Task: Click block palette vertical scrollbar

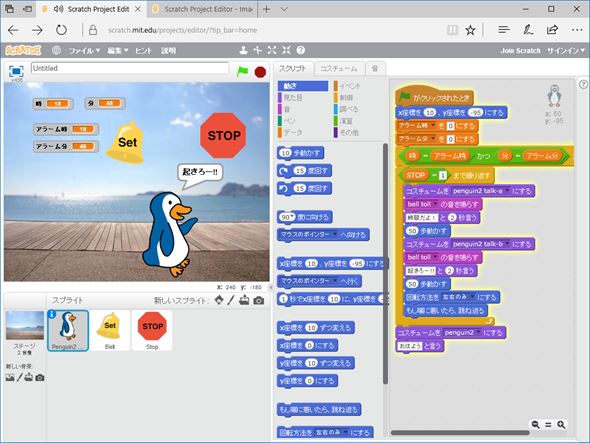Action: point(385,263)
